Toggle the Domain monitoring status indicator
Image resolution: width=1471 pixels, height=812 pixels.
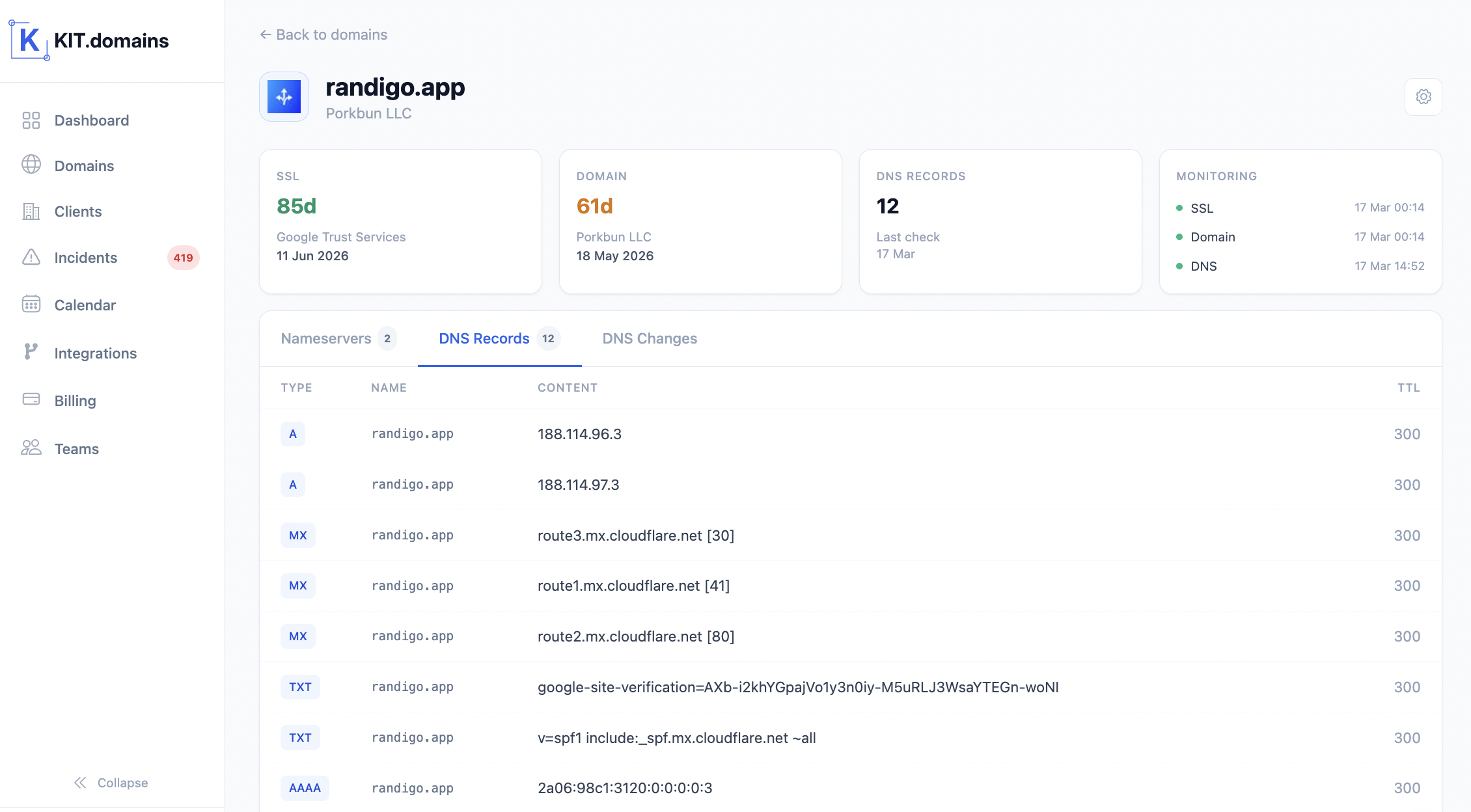pos(1179,236)
